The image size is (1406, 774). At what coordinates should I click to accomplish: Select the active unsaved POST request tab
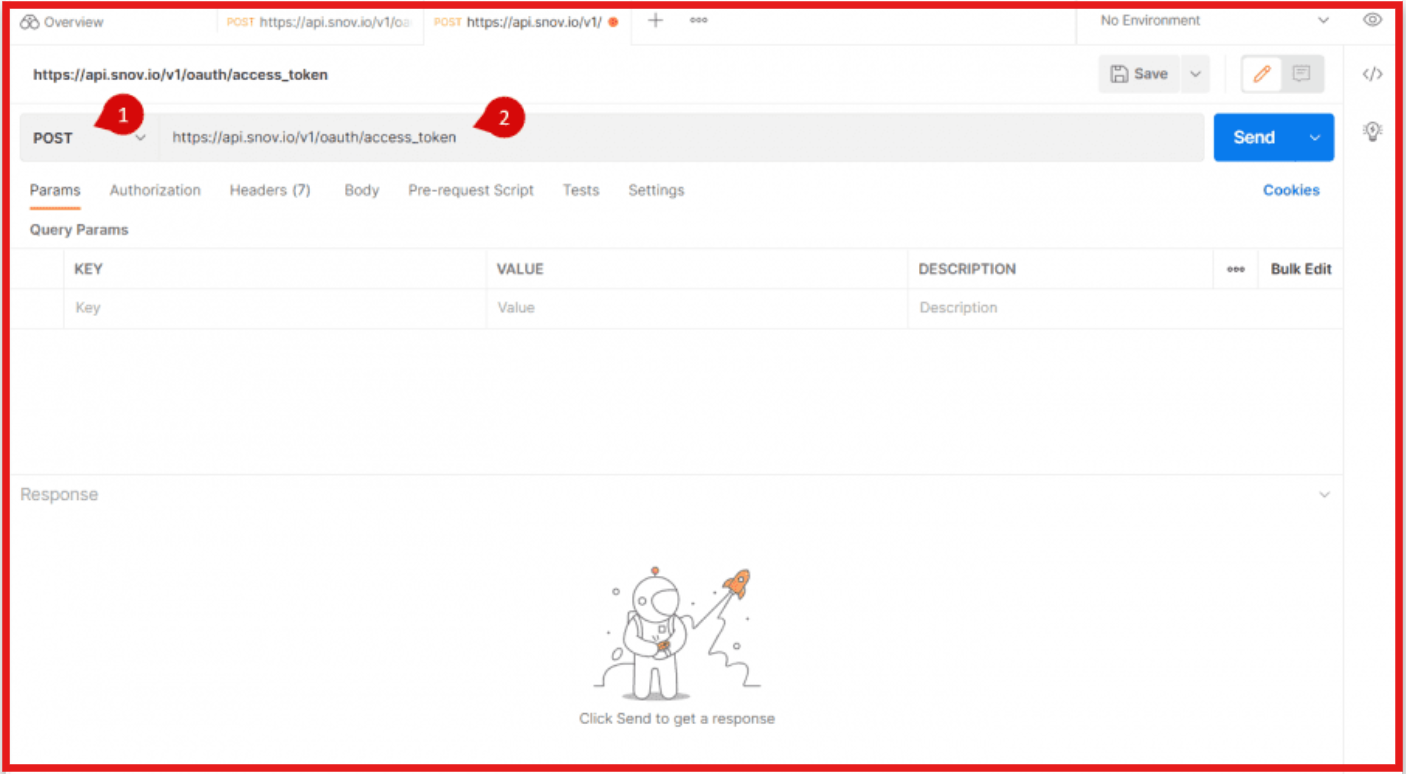(527, 22)
